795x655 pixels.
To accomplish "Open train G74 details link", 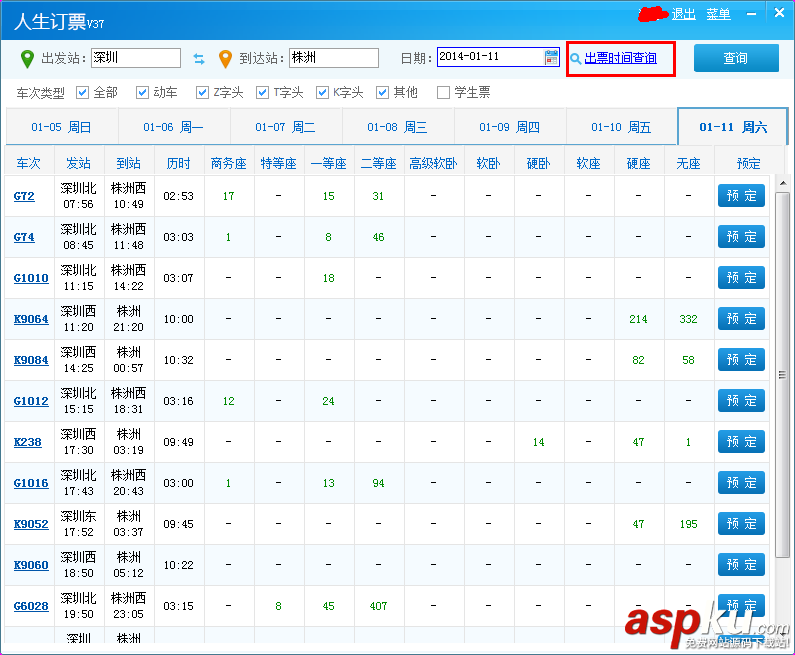I will [x=24, y=237].
